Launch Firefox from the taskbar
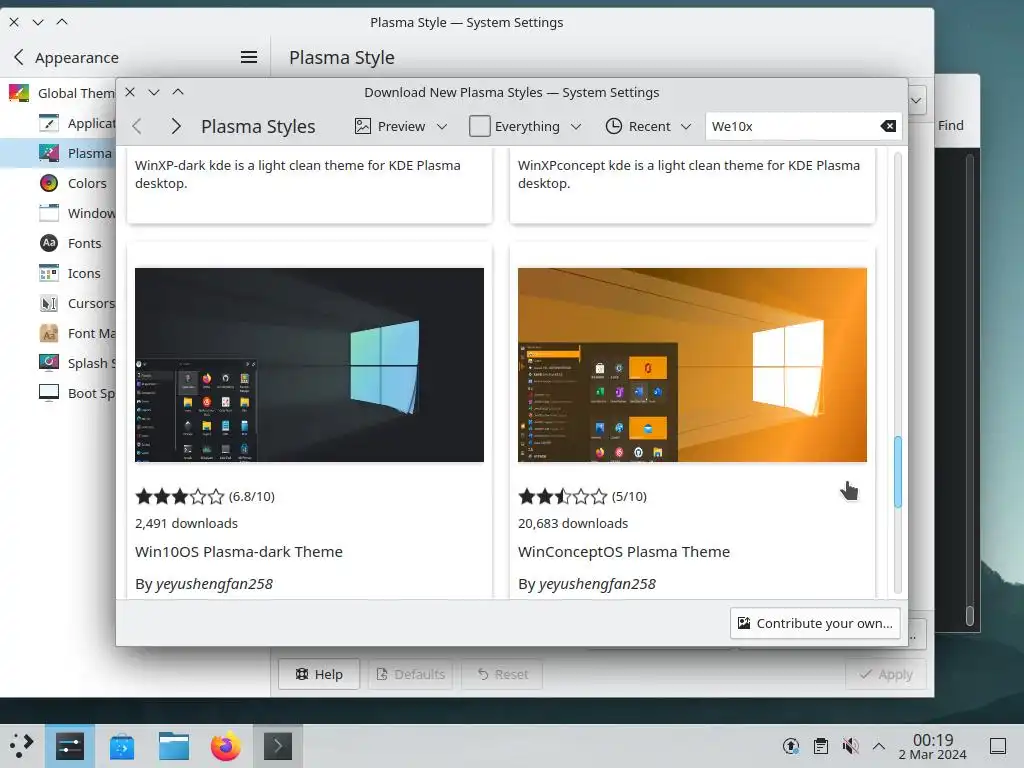1024x768 pixels. pos(226,746)
